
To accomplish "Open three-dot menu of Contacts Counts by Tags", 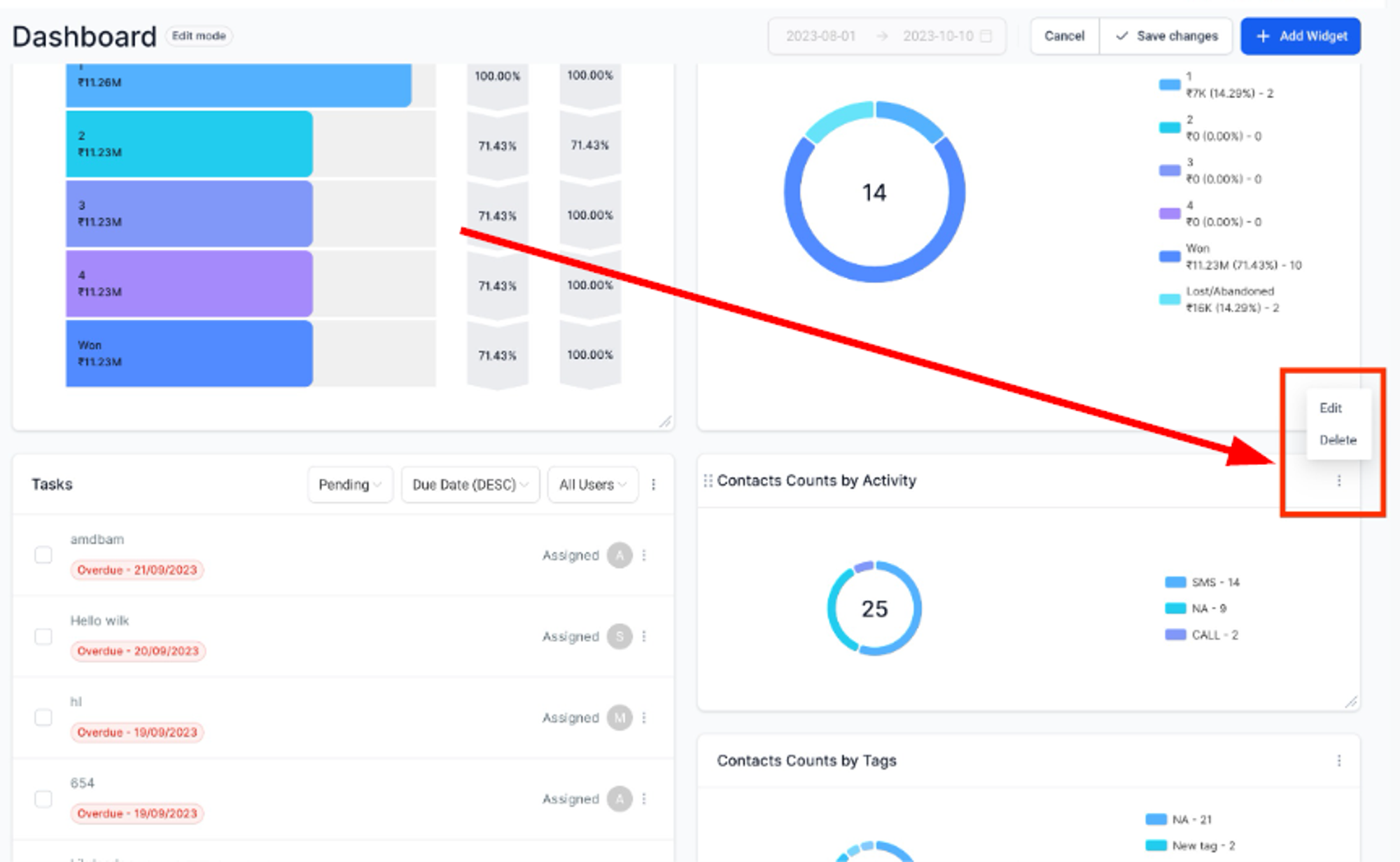I will point(1338,760).
